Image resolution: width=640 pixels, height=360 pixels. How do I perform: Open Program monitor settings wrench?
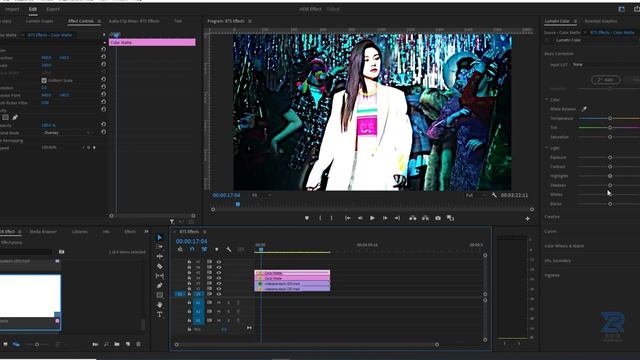coord(494,195)
